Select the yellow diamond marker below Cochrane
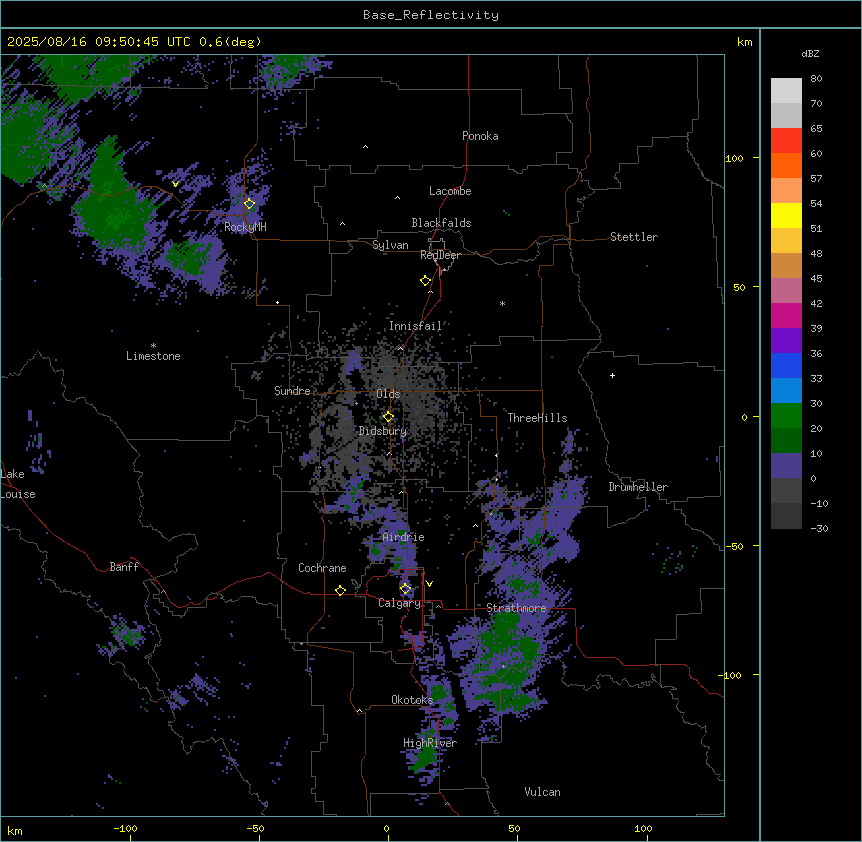Image resolution: width=862 pixels, height=842 pixels. (340, 590)
